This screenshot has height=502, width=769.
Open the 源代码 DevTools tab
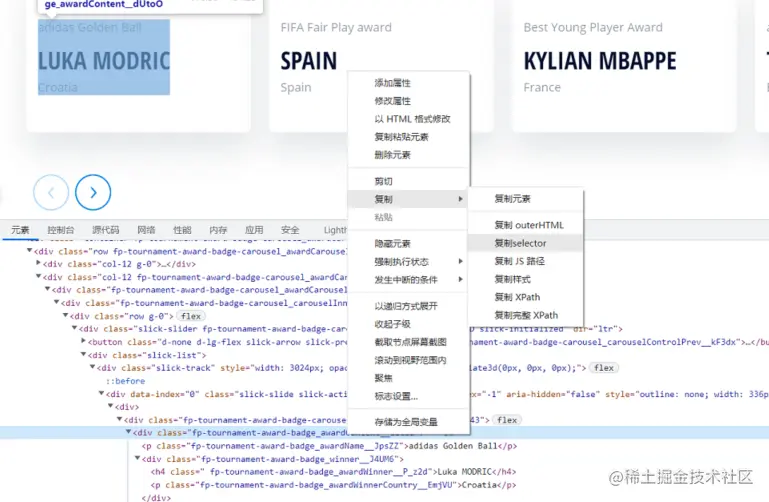(x=105, y=230)
